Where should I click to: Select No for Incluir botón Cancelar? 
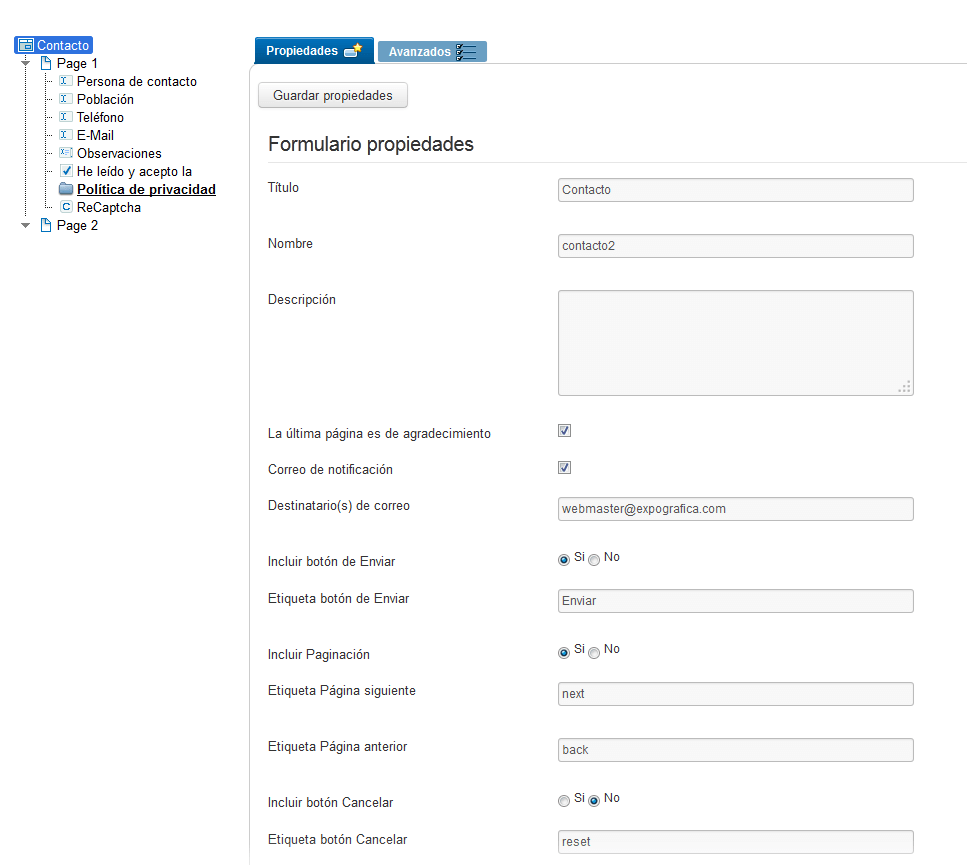[x=594, y=801]
